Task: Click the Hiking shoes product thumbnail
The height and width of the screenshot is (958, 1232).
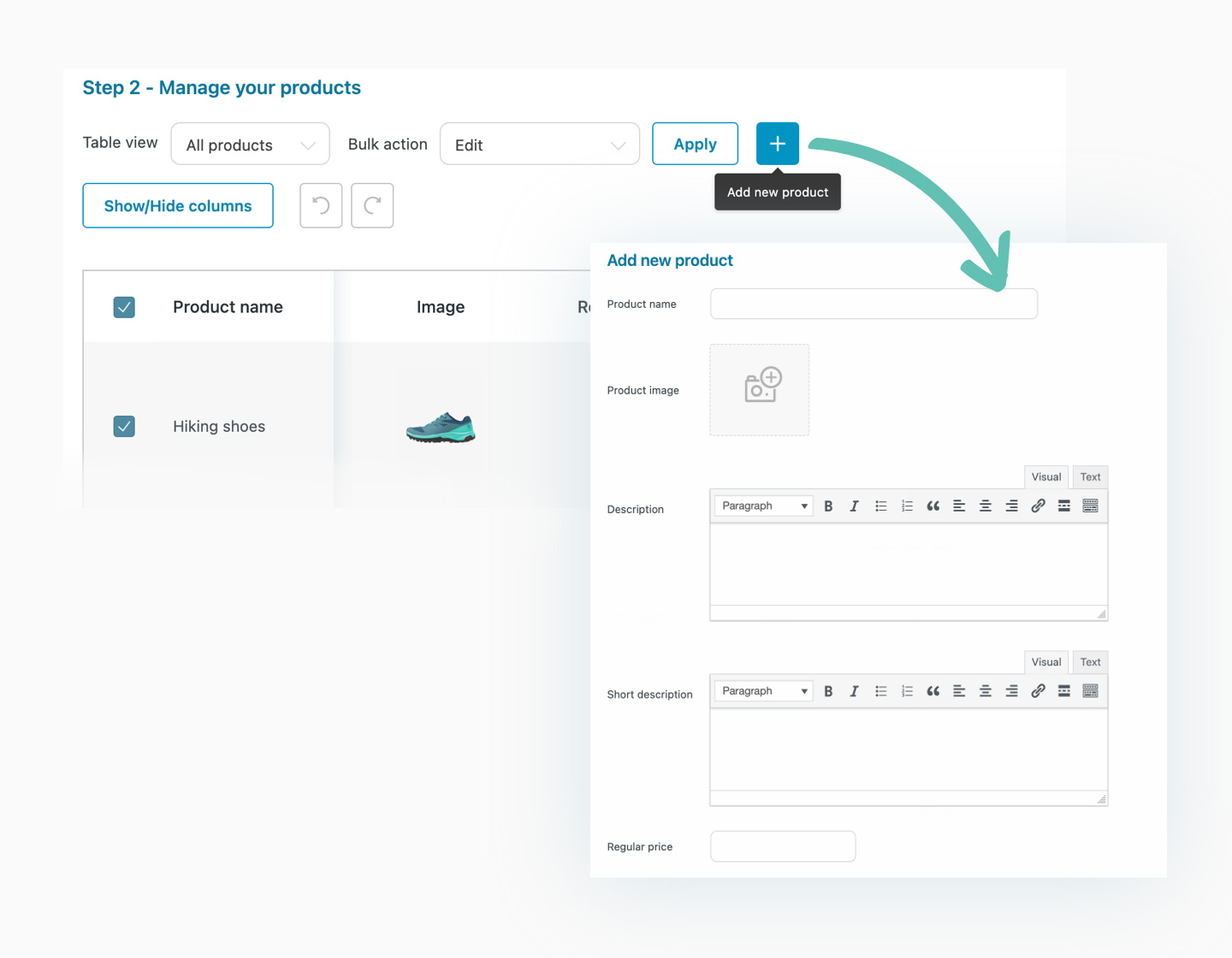Action: click(441, 427)
